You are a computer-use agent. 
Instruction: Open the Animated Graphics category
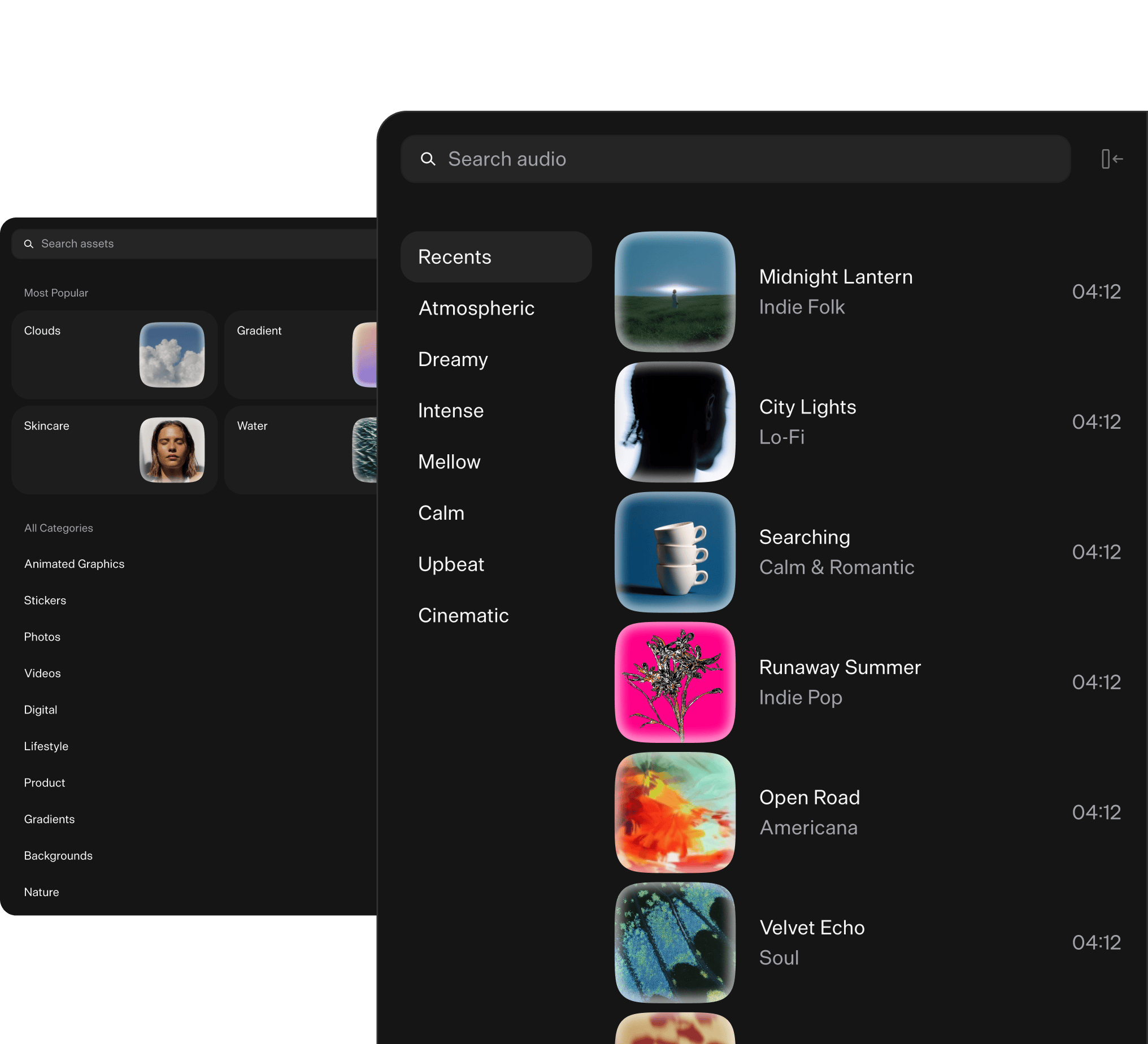click(74, 564)
